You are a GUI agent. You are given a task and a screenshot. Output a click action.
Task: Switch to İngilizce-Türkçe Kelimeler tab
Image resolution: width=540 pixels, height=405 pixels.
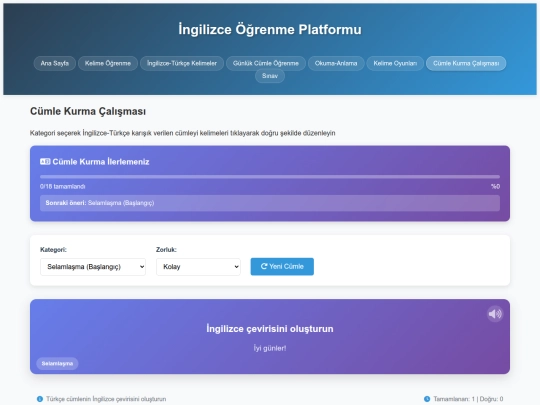tap(182, 63)
